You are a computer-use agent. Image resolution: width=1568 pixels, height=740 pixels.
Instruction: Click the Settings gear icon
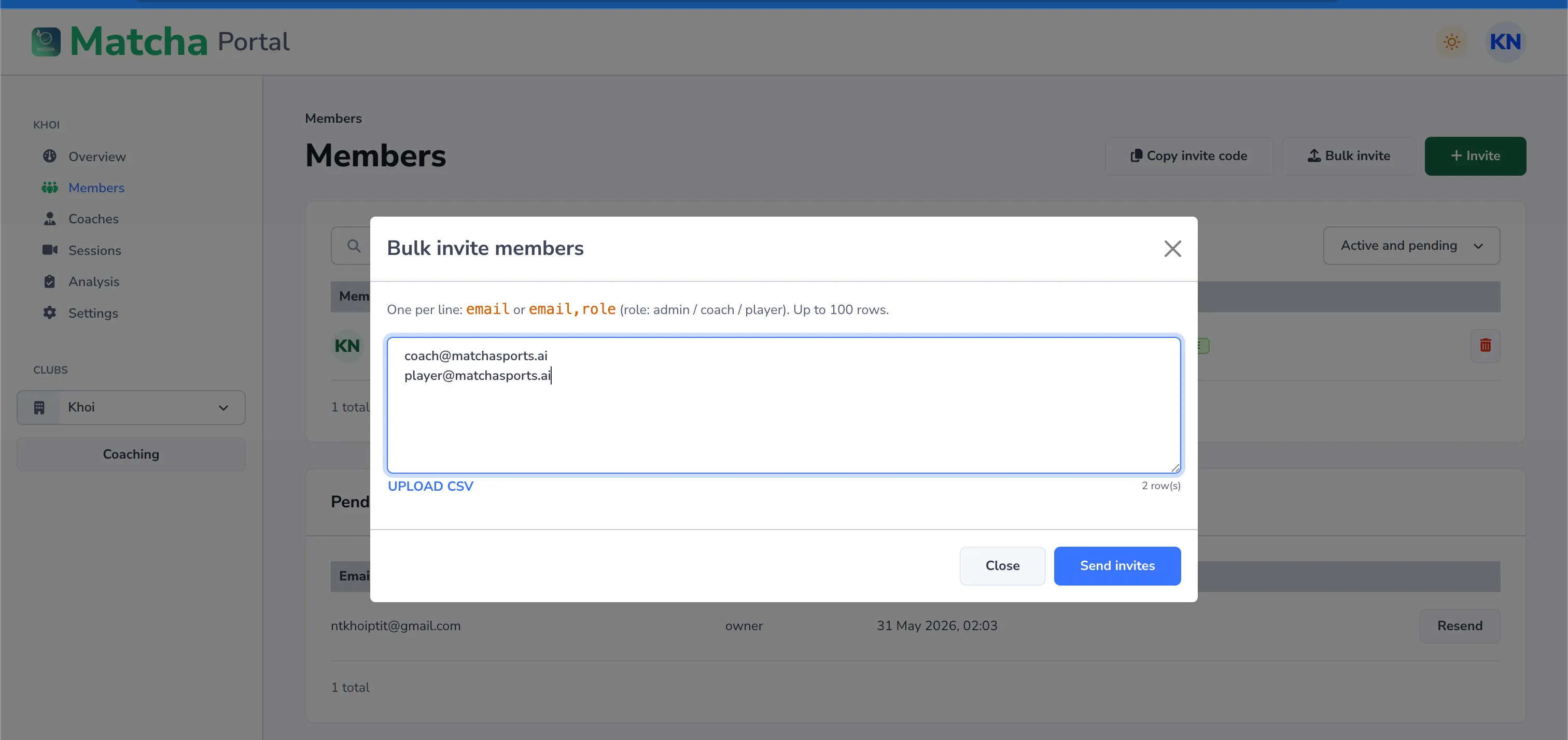pyautogui.click(x=50, y=313)
